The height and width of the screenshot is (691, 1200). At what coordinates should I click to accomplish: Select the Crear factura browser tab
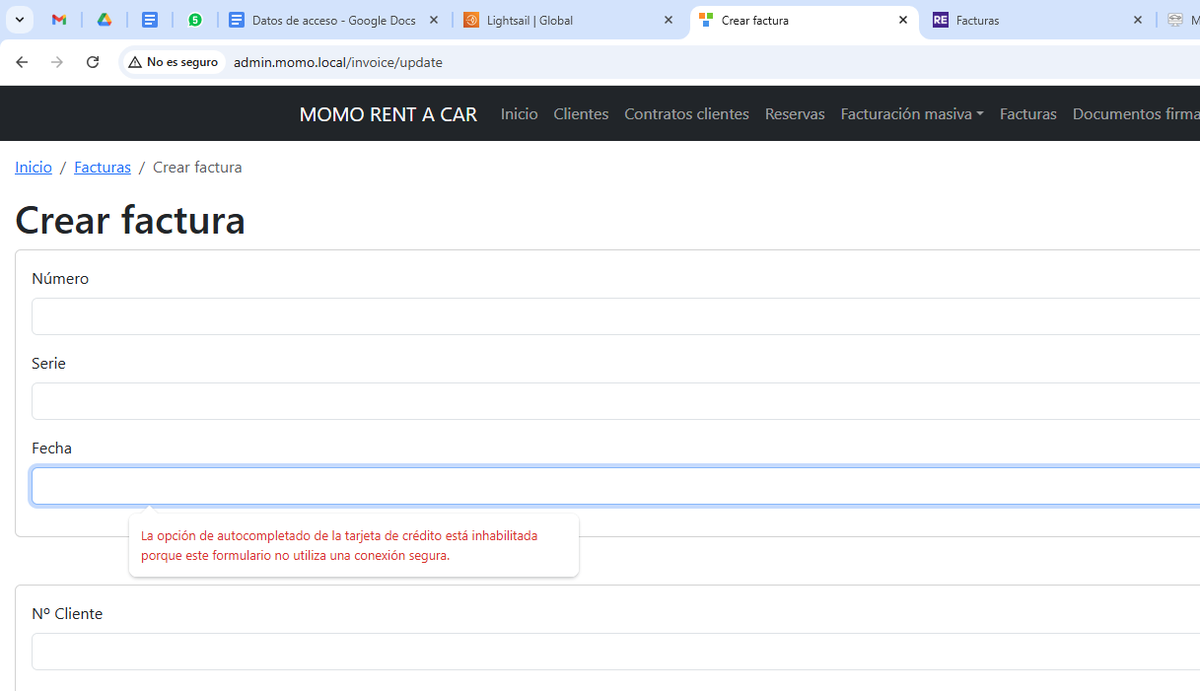[804, 20]
